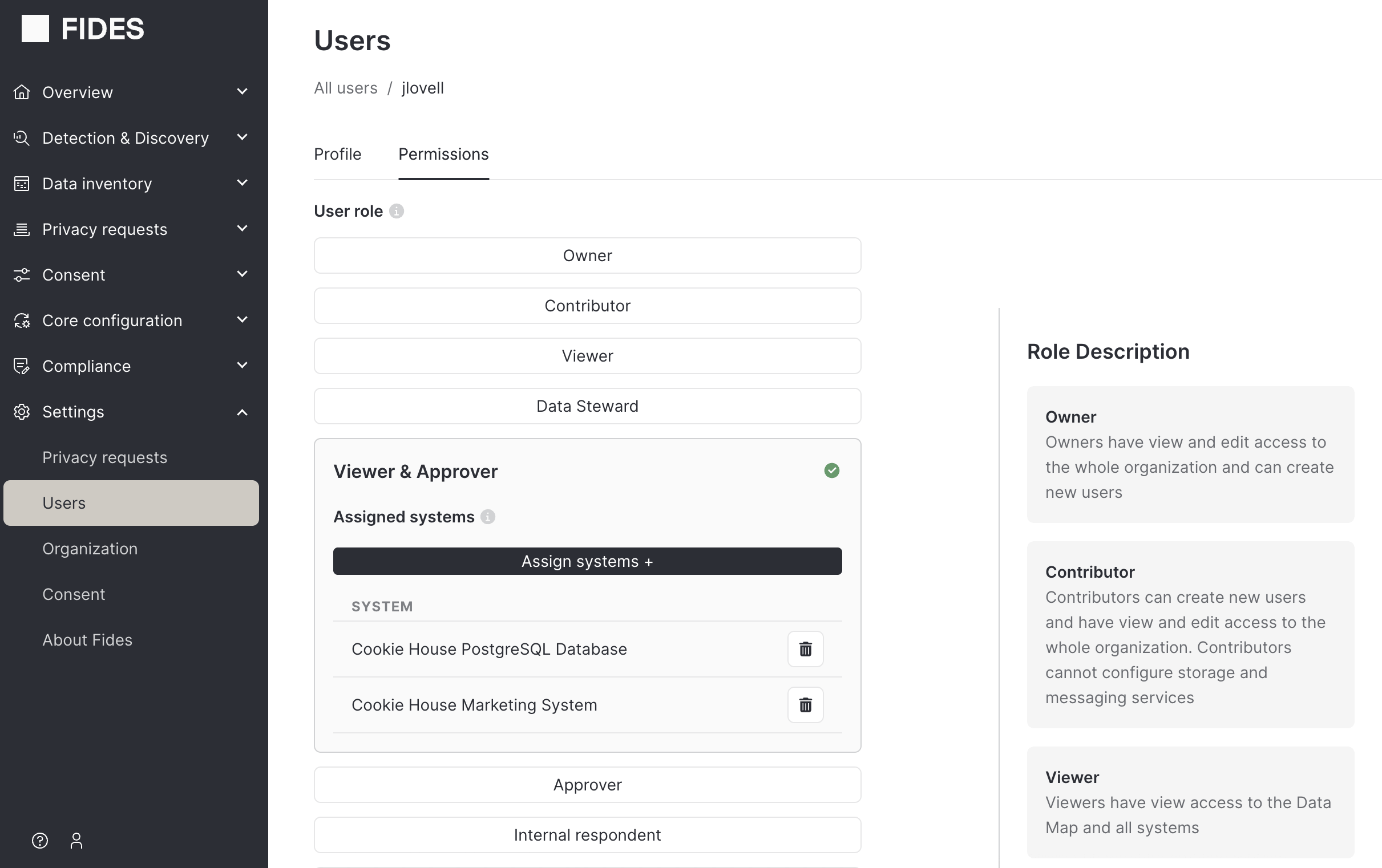Select the Owner role option

click(587, 255)
